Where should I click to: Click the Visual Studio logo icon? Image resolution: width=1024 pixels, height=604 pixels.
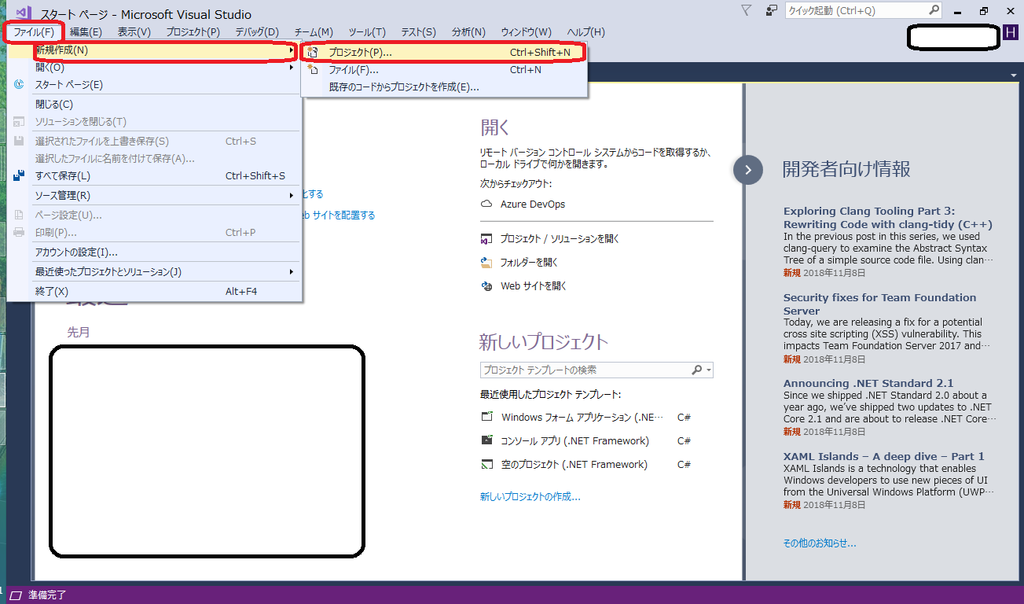[24, 12]
